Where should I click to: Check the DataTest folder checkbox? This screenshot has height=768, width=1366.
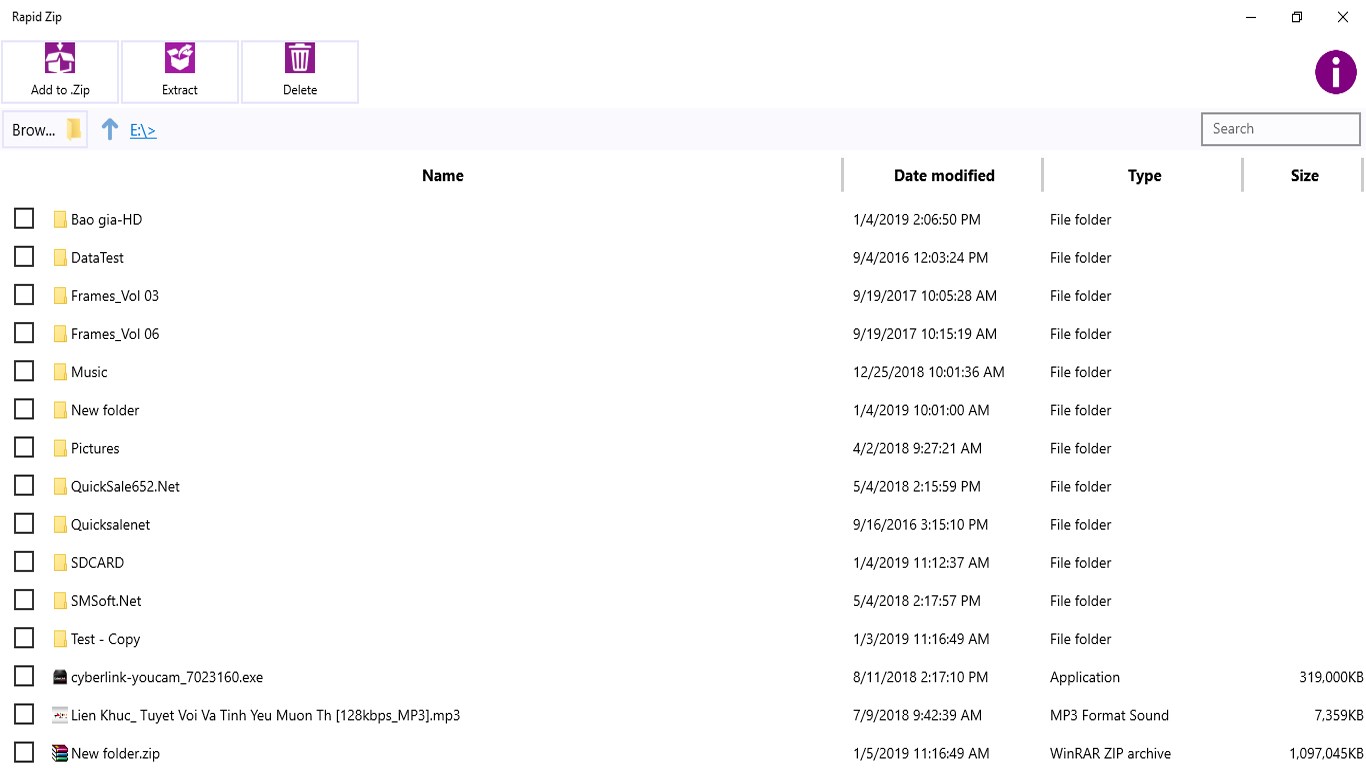(x=24, y=256)
